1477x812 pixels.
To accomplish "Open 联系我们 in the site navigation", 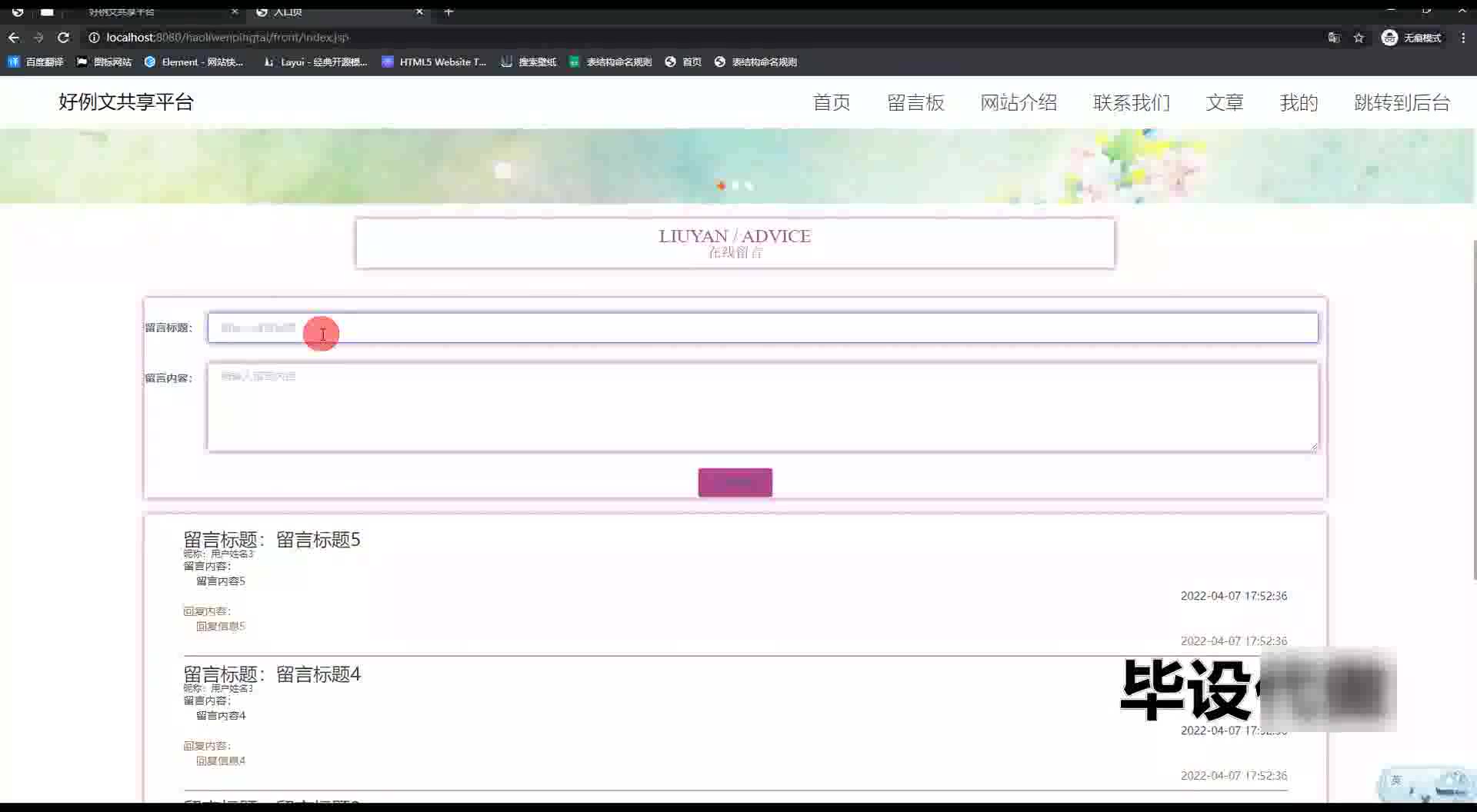I will tap(1132, 103).
